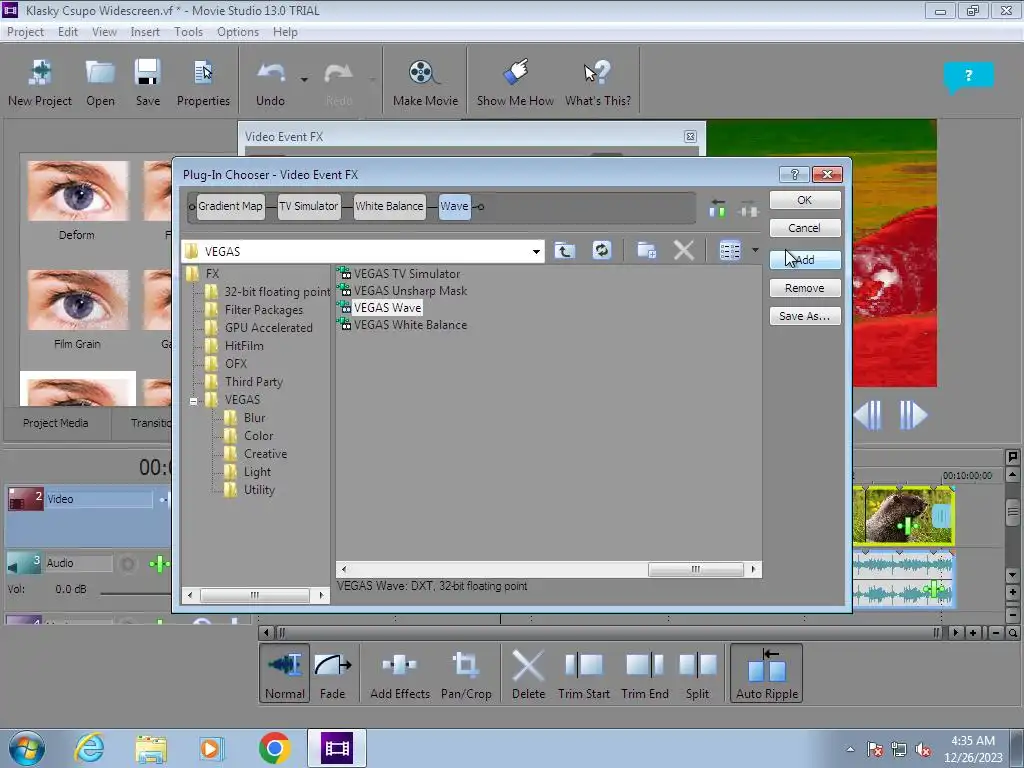This screenshot has width=1024, height=768.
Task: Click the delete X icon in chooser
Action: (684, 251)
